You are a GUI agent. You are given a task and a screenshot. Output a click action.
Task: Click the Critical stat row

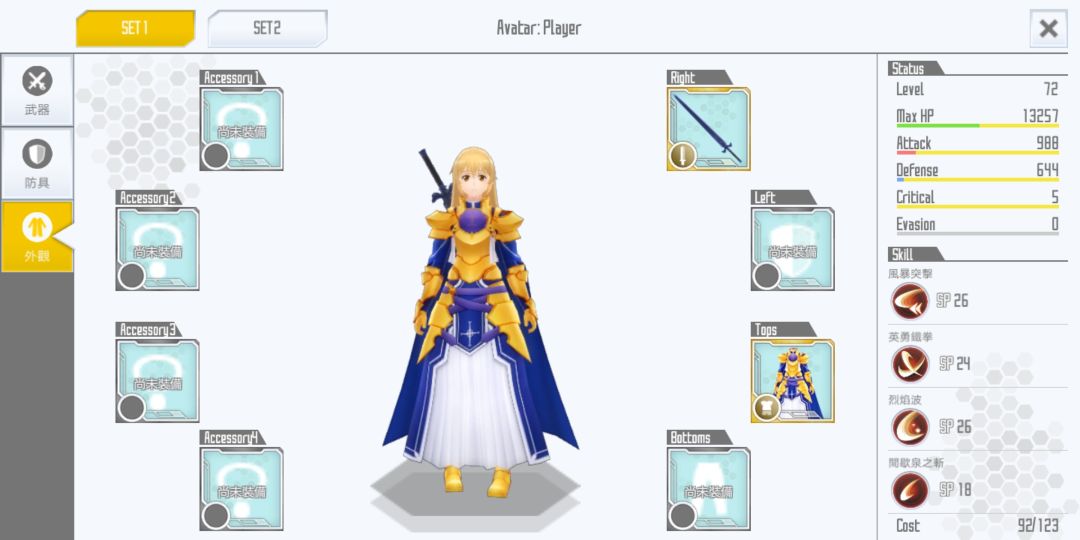pos(977,198)
